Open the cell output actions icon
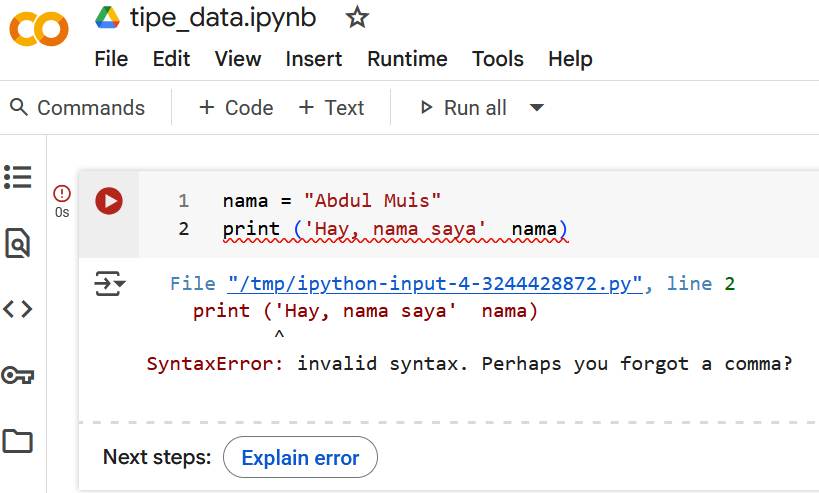 110,284
